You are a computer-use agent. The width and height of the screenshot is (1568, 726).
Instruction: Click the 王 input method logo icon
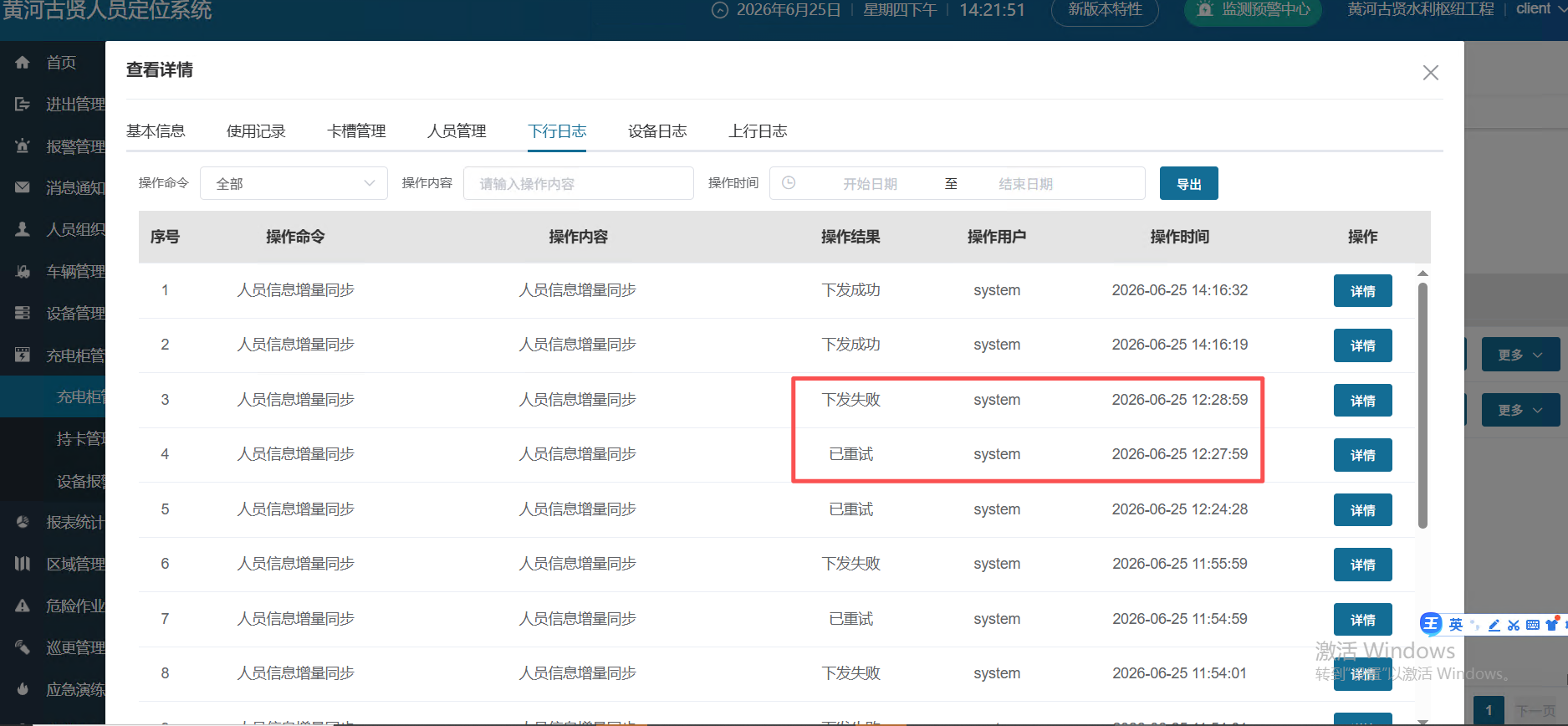coord(1431,624)
